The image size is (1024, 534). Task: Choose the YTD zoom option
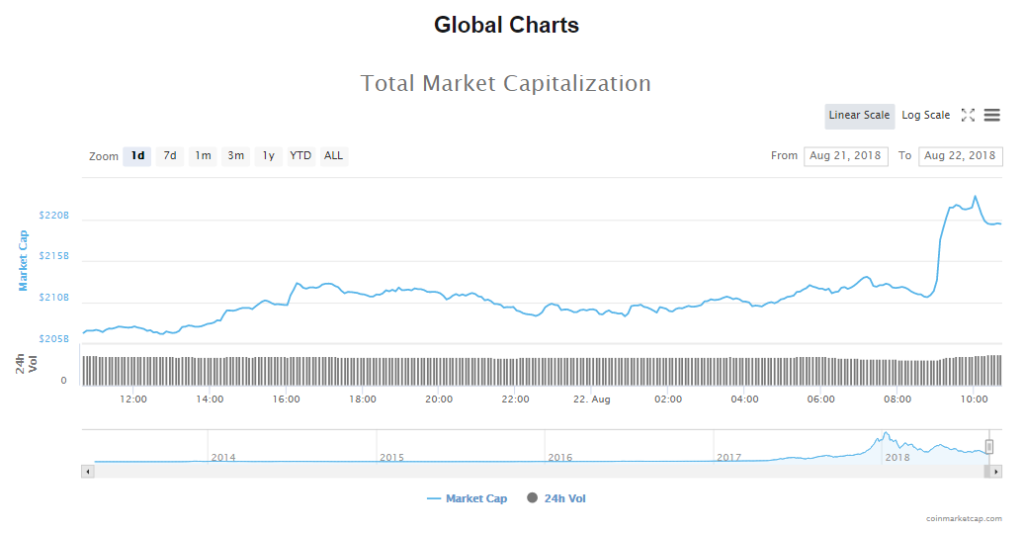300,156
